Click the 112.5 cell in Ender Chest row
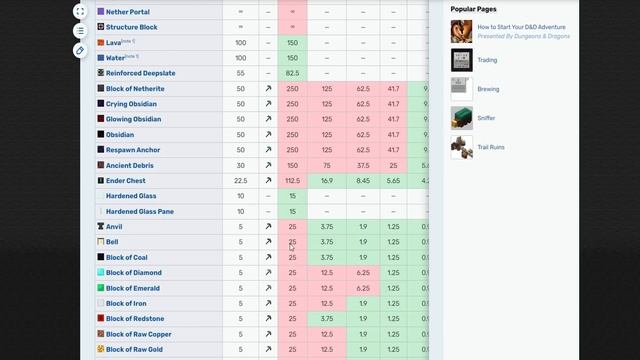This screenshot has width=640, height=360. (292, 180)
